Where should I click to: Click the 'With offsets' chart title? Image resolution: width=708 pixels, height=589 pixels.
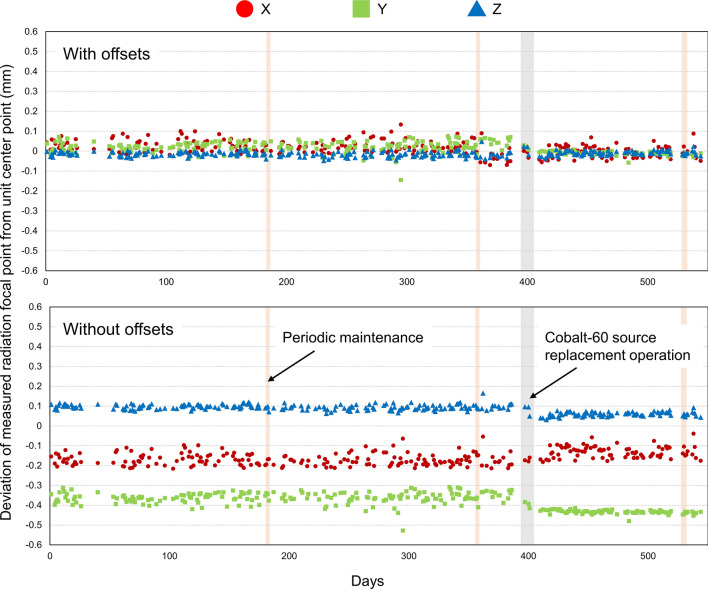[x=107, y=54]
